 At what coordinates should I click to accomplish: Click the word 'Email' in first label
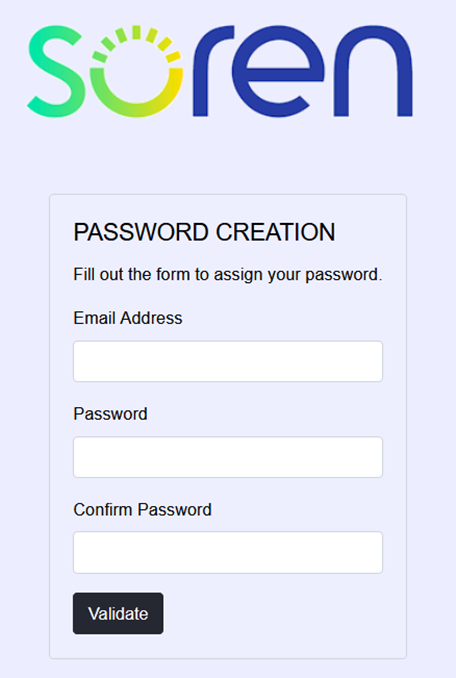click(x=95, y=318)
